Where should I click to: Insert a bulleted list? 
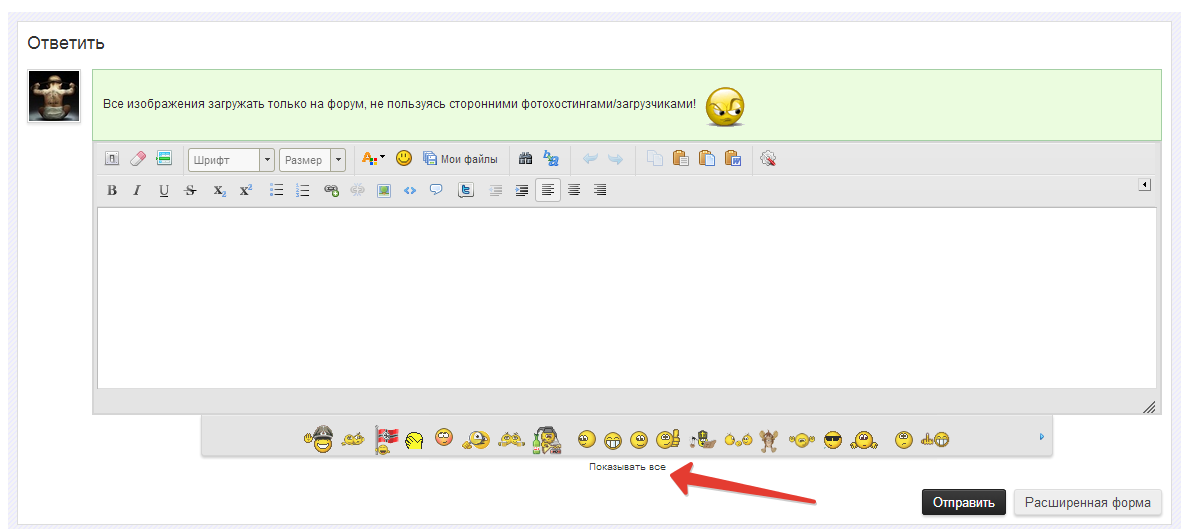tap(276, 190)
